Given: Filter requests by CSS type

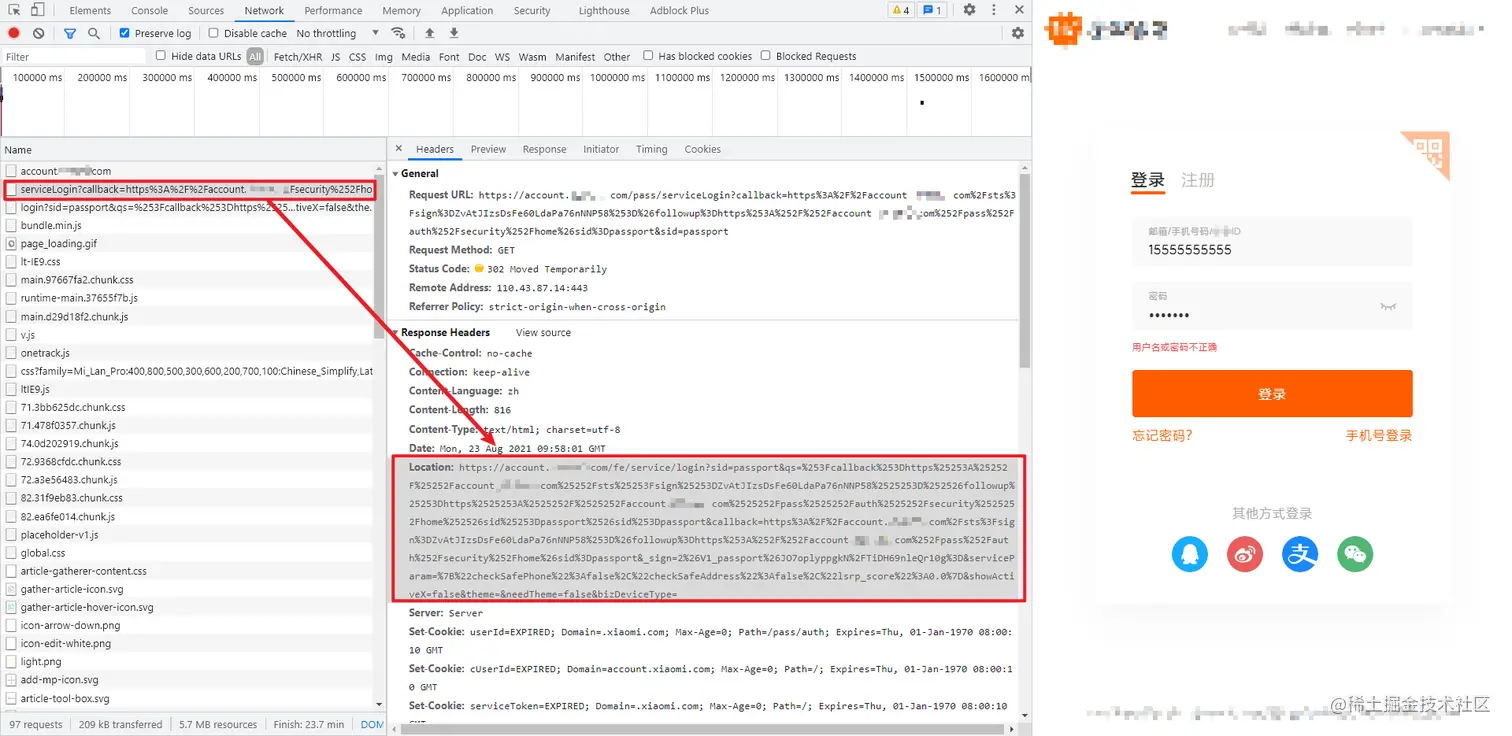Looking at the screenshot, I should [x=357, y=57].
